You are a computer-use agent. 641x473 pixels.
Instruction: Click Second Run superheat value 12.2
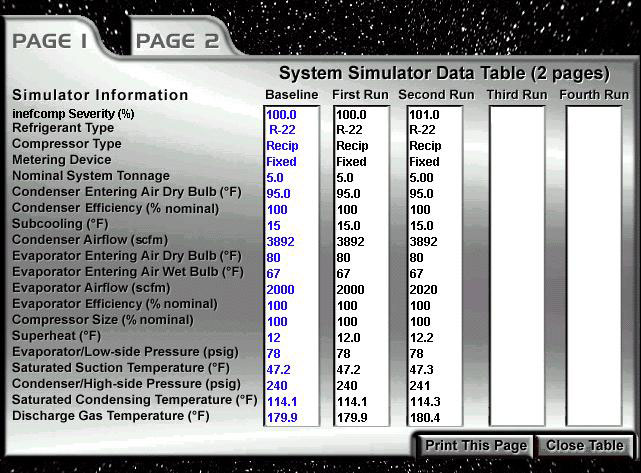(421, 338)
